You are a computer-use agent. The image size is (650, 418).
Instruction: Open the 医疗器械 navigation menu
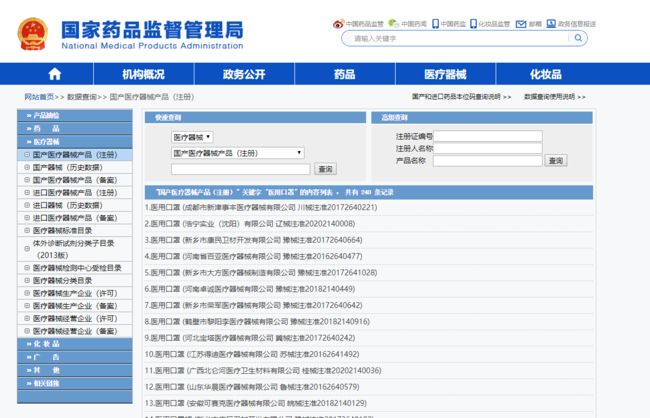click(x=445, y=74)
